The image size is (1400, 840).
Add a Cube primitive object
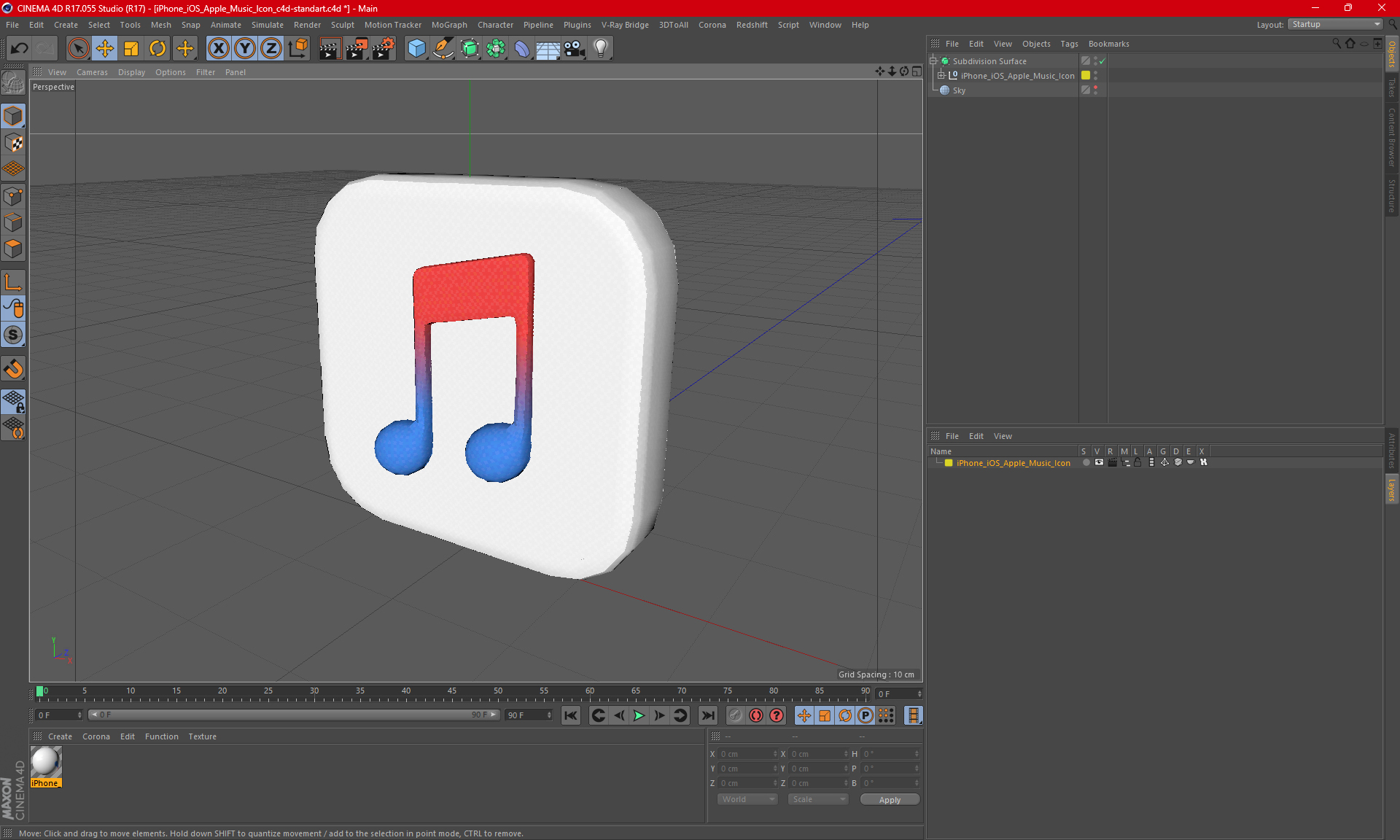coord(416,49)
